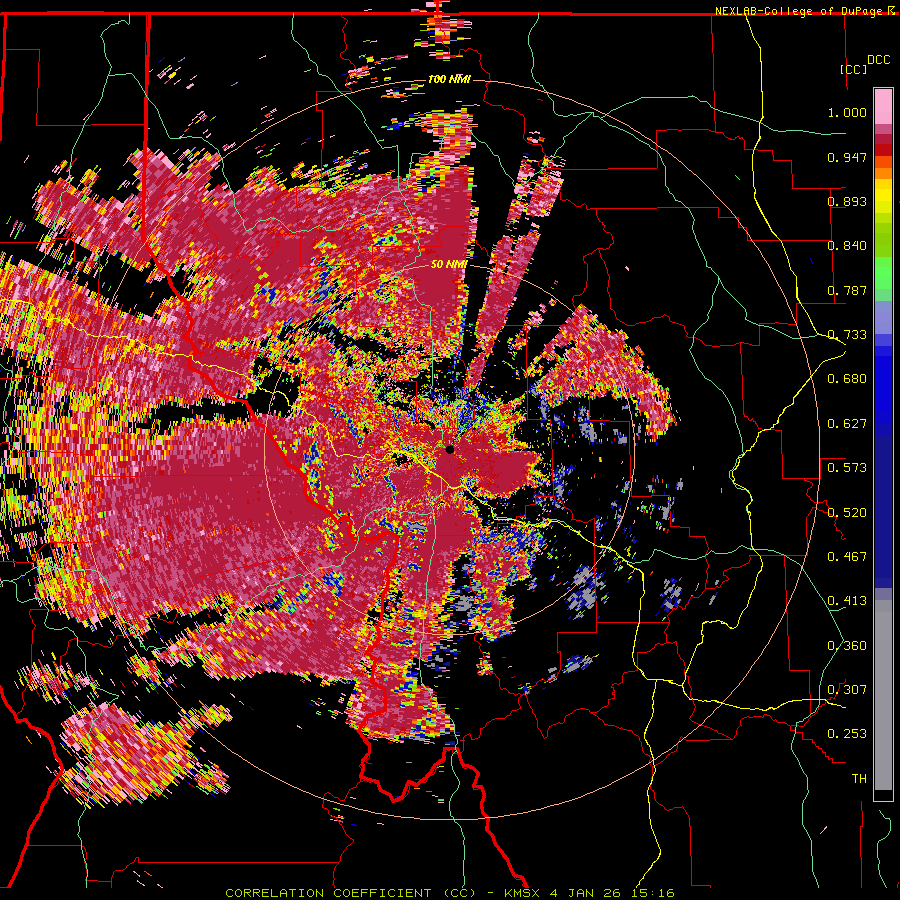The height and width of the screenshot is (900, 900).
Task: Select the 0.893 scale value
Action: [x=847, y=201]
